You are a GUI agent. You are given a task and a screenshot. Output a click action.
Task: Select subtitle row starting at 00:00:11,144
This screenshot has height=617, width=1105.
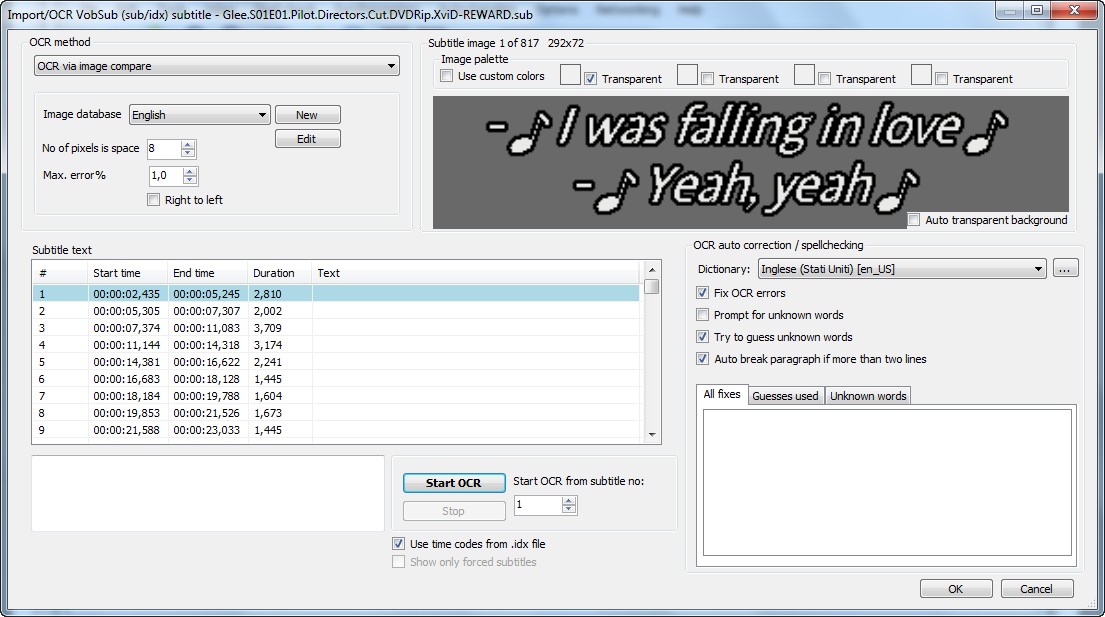coord(336,345)
